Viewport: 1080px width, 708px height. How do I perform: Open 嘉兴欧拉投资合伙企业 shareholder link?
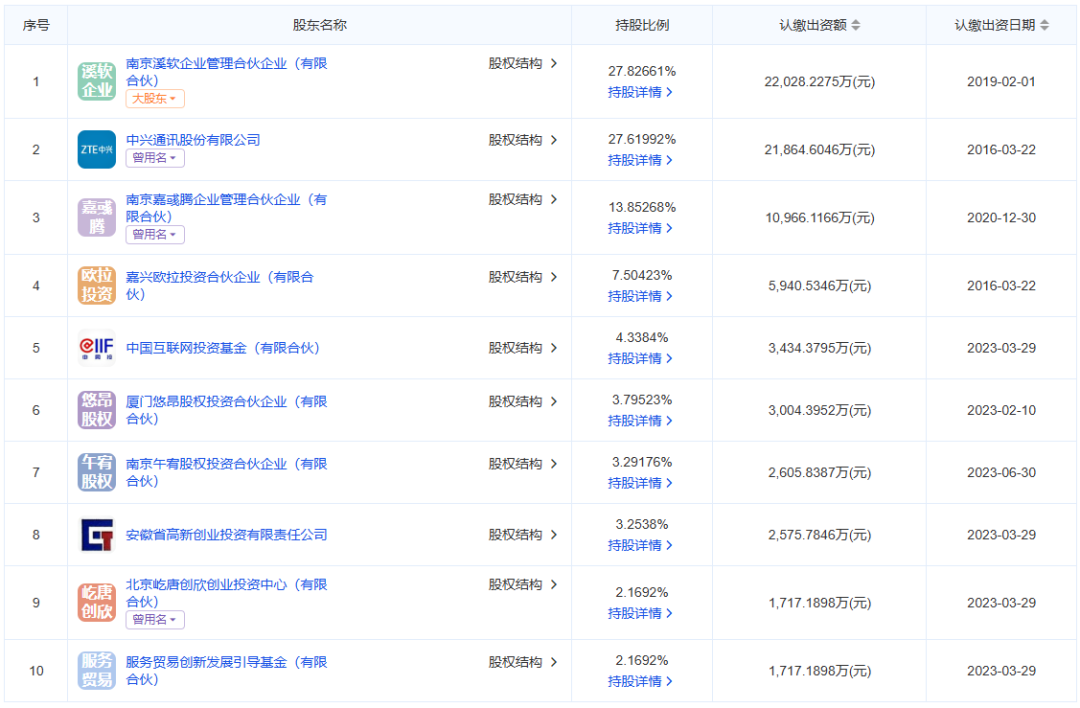click(220, 285)
